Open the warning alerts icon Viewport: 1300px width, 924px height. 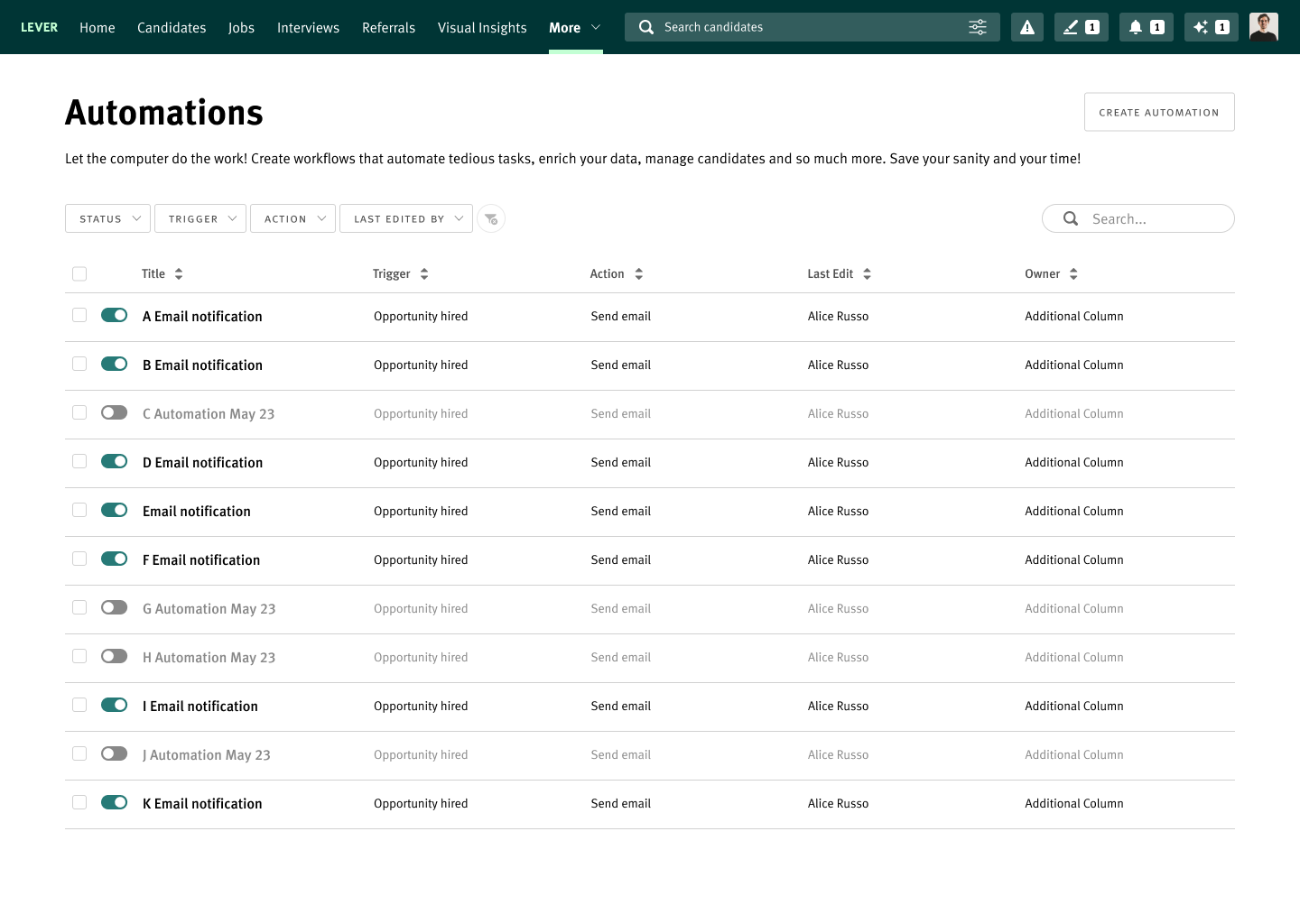click(1027, 27)
